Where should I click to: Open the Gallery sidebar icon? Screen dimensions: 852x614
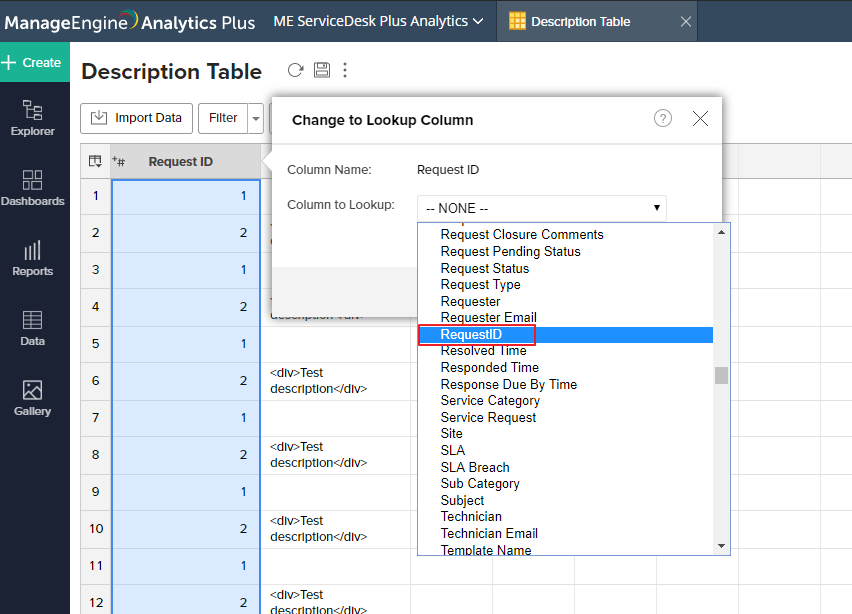[33, 398]
